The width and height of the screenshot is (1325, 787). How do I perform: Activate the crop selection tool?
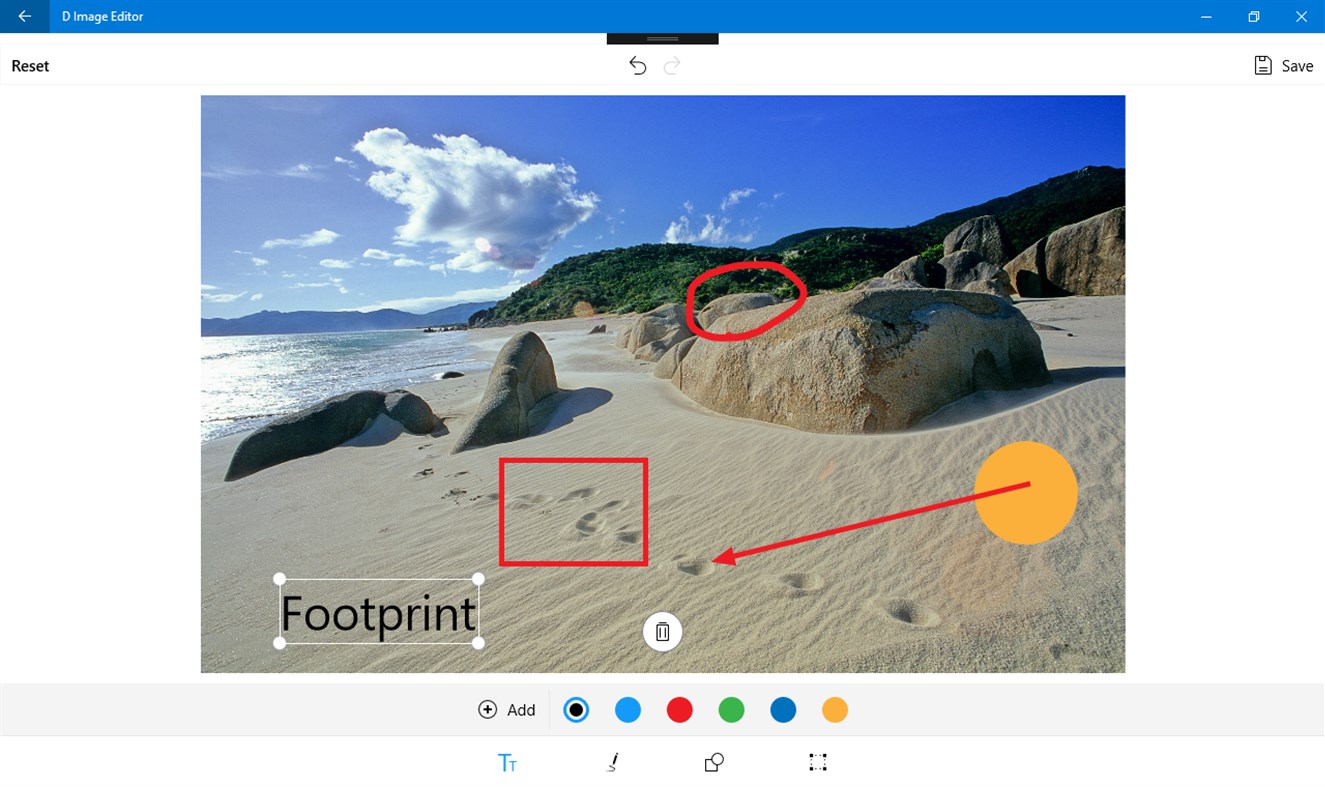(x=817, y=762)
